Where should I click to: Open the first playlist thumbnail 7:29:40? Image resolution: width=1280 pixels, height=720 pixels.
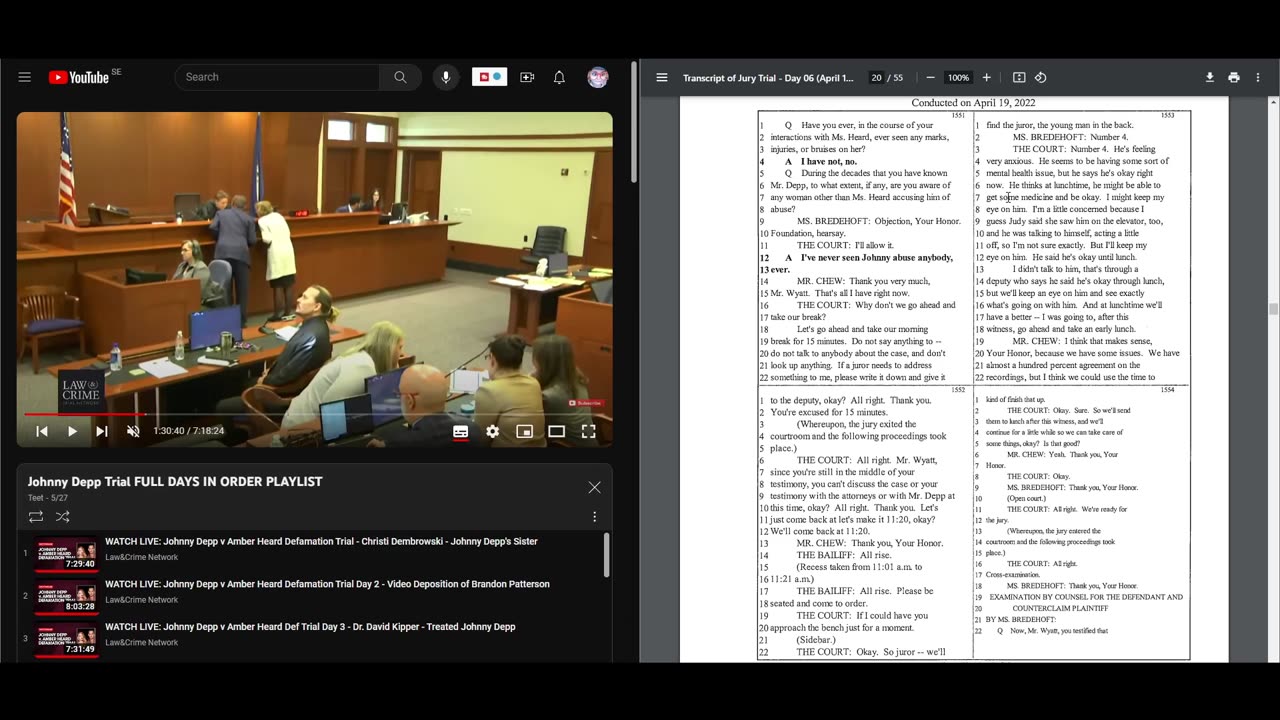coord(66,554)
